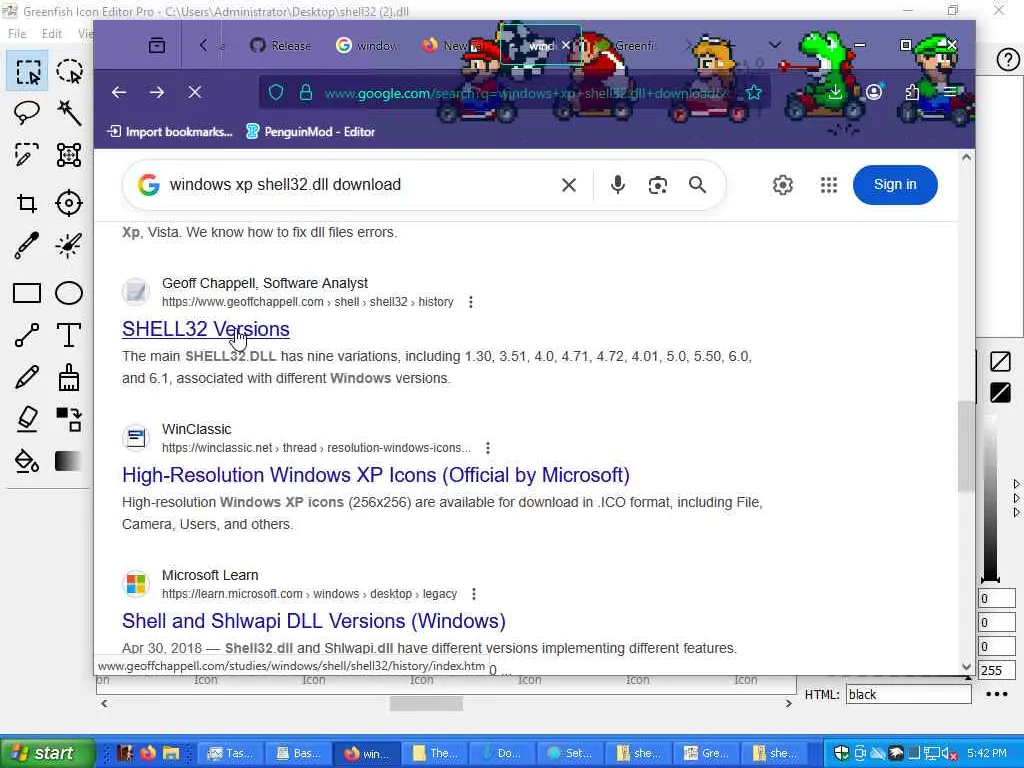Open more options for WinClassic result
Screen dimensions: 1024x768
(x=488, y=448)
